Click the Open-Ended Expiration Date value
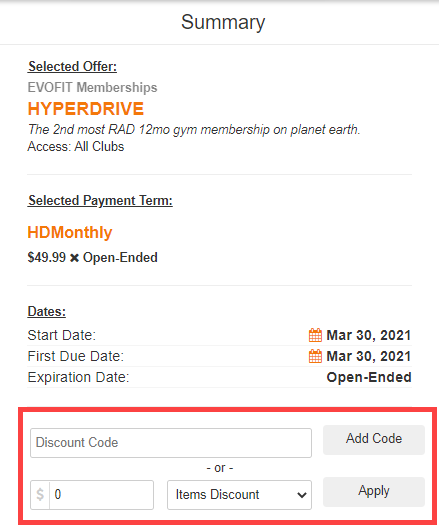 [369, 377]
